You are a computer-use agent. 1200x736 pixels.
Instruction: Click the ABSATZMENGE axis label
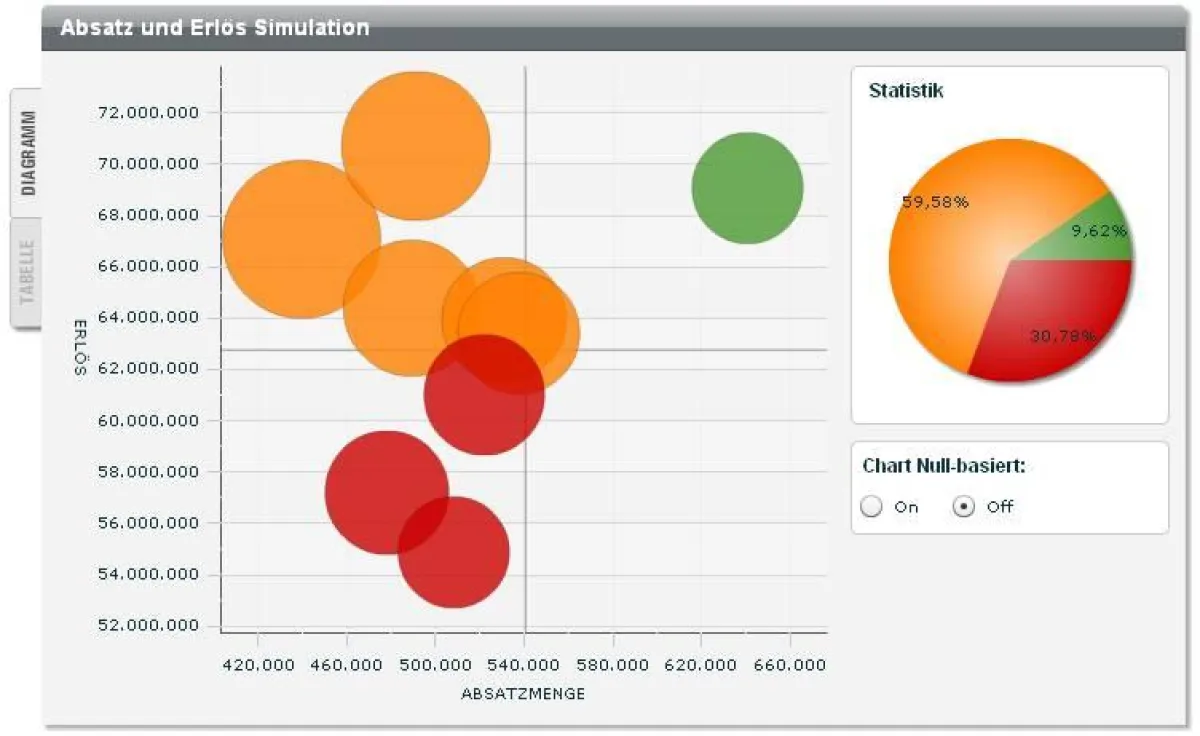coord(522,693)
